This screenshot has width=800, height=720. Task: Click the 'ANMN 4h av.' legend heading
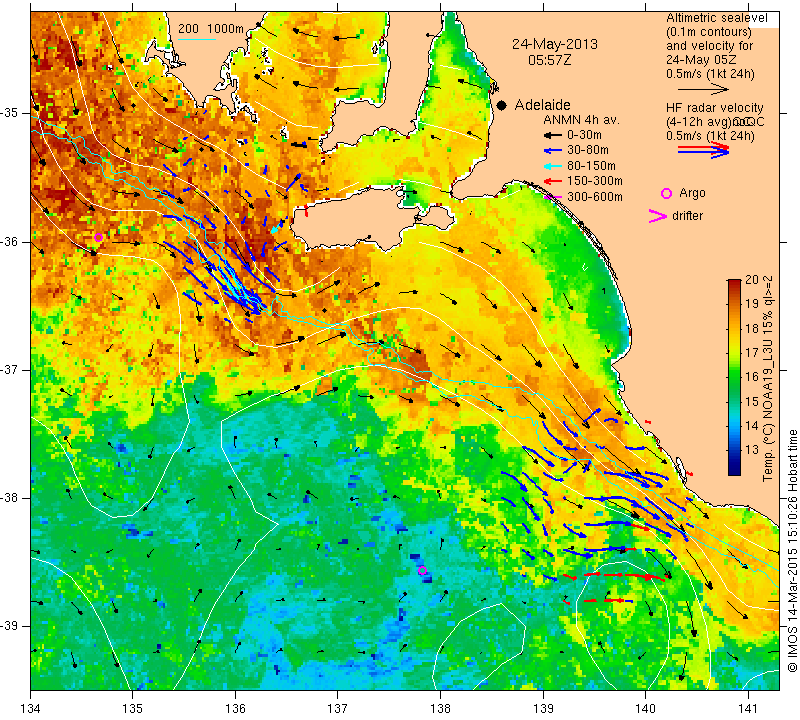581,120
